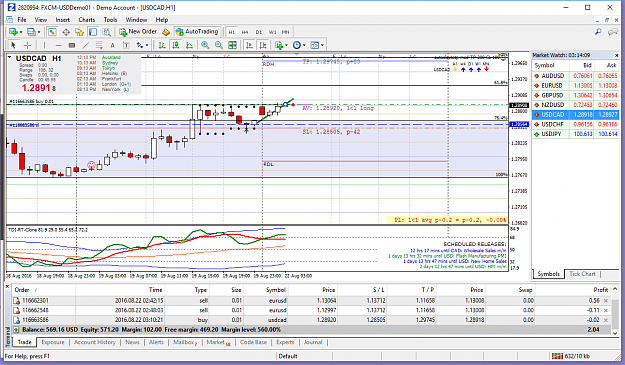Image resolution: width=625 pixels, height=365 pixels.
Task: Expand the templates dropdown arrow
Action: 322,45
